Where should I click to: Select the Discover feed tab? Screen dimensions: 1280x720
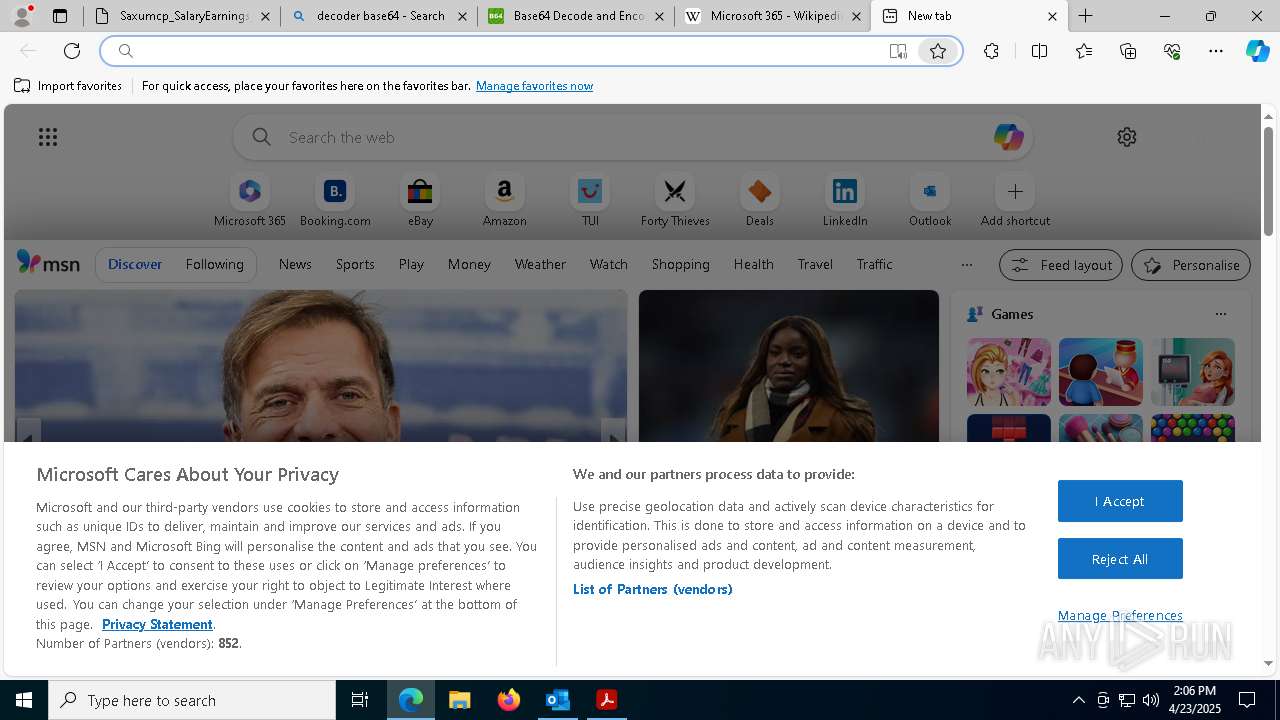click(x=135, y=264)
